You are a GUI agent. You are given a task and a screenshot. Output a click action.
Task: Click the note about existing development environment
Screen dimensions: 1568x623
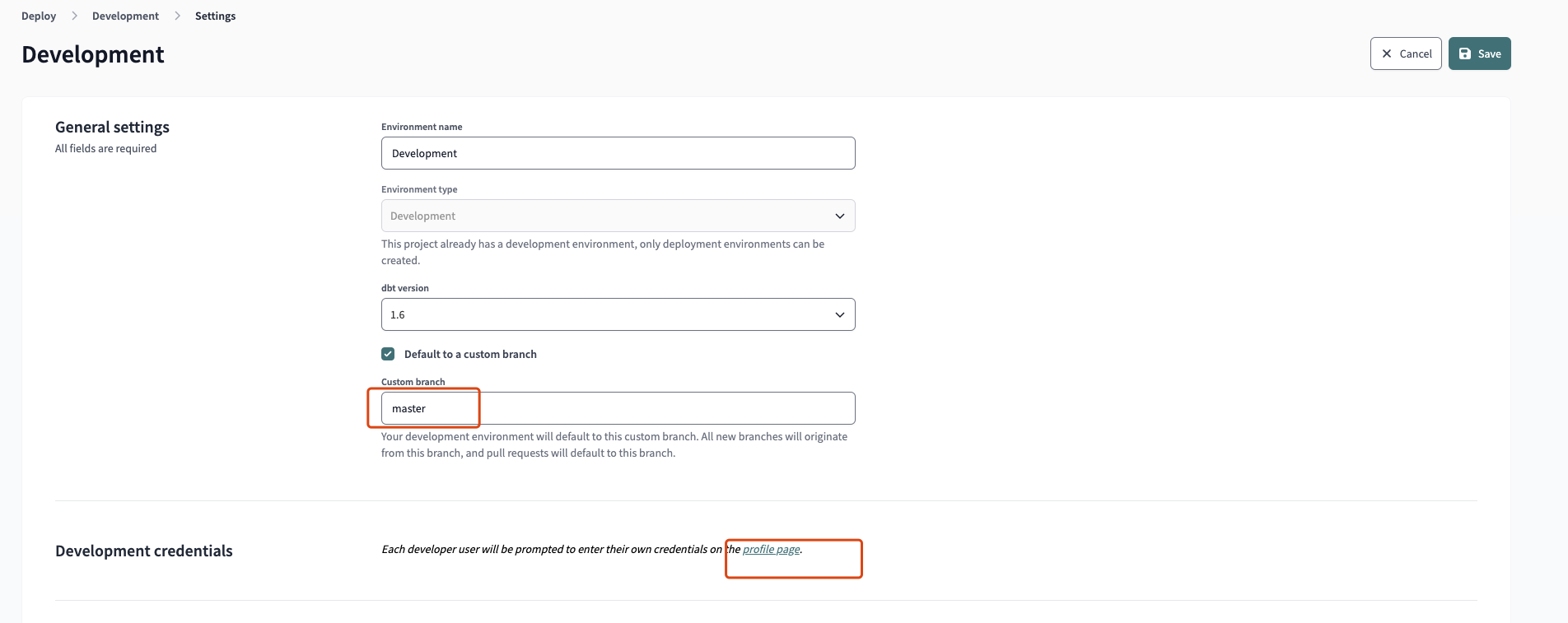pyautogui.click(x=603, y=252)
